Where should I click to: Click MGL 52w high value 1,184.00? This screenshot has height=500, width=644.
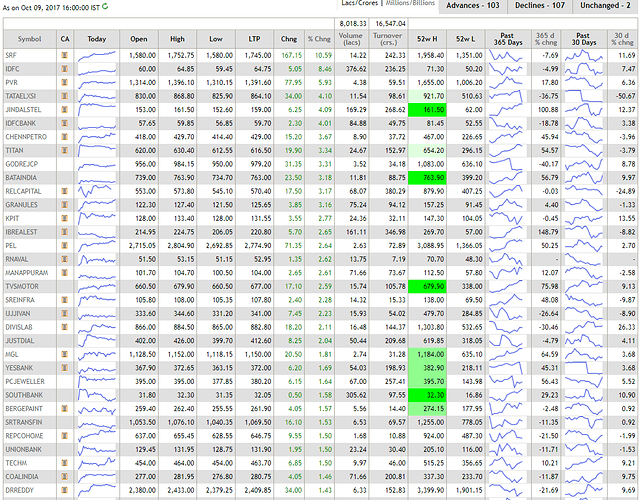(x=427, y=354)
